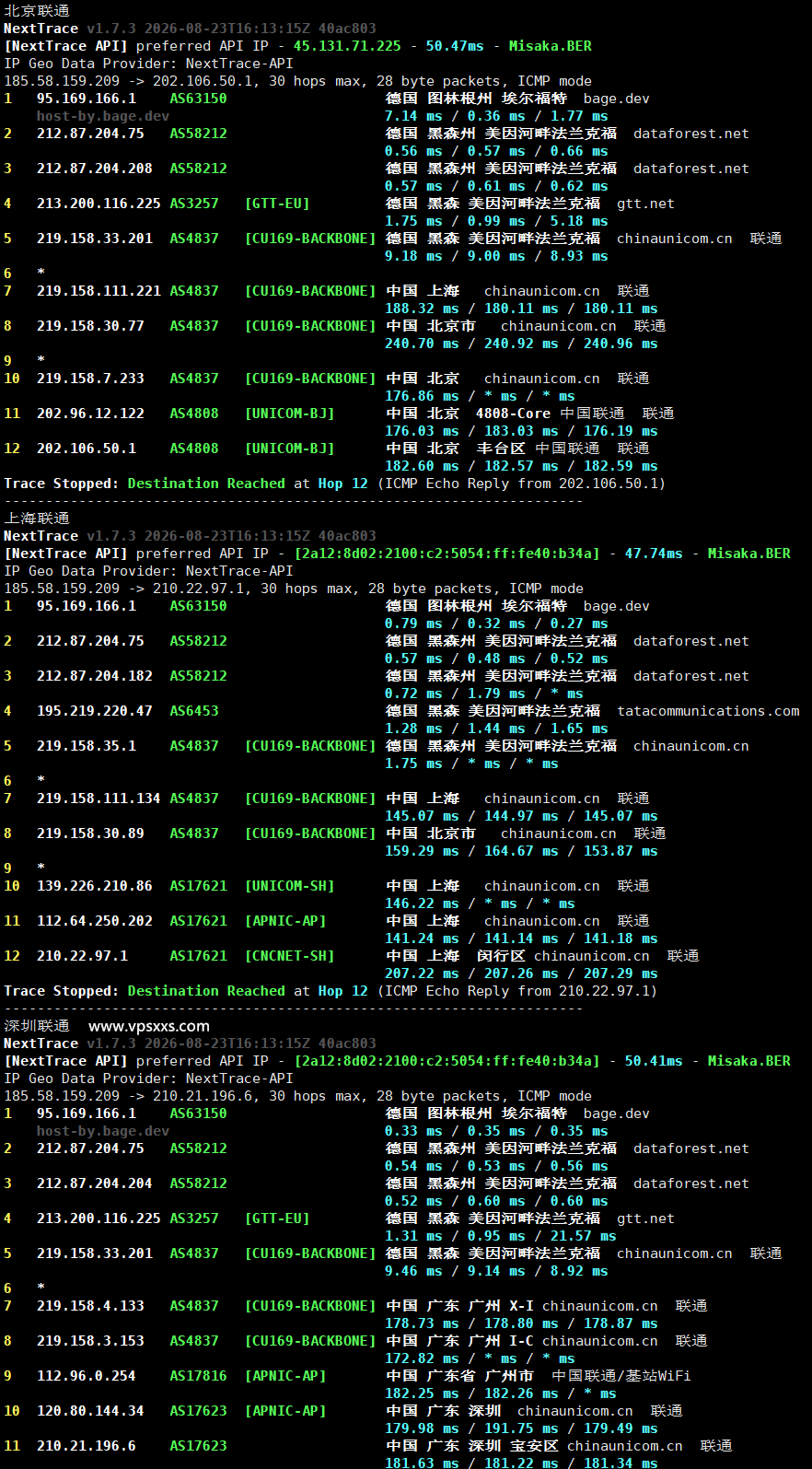Click the 宝安区 district text
Image resolution: width=812 pixels, height=1469 pixels.
pos(534,1446)
